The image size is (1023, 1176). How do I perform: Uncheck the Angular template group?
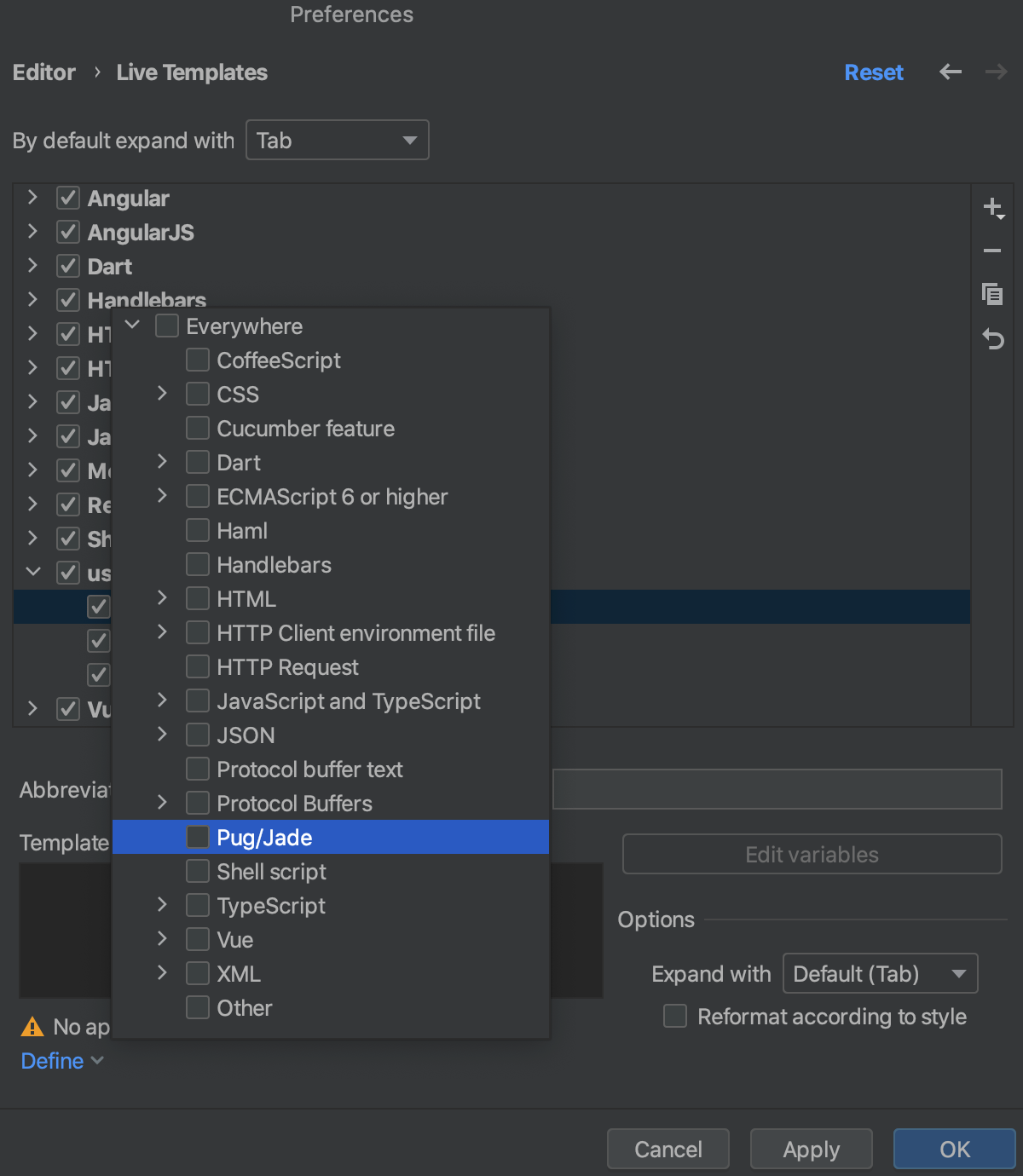(67, 198)
